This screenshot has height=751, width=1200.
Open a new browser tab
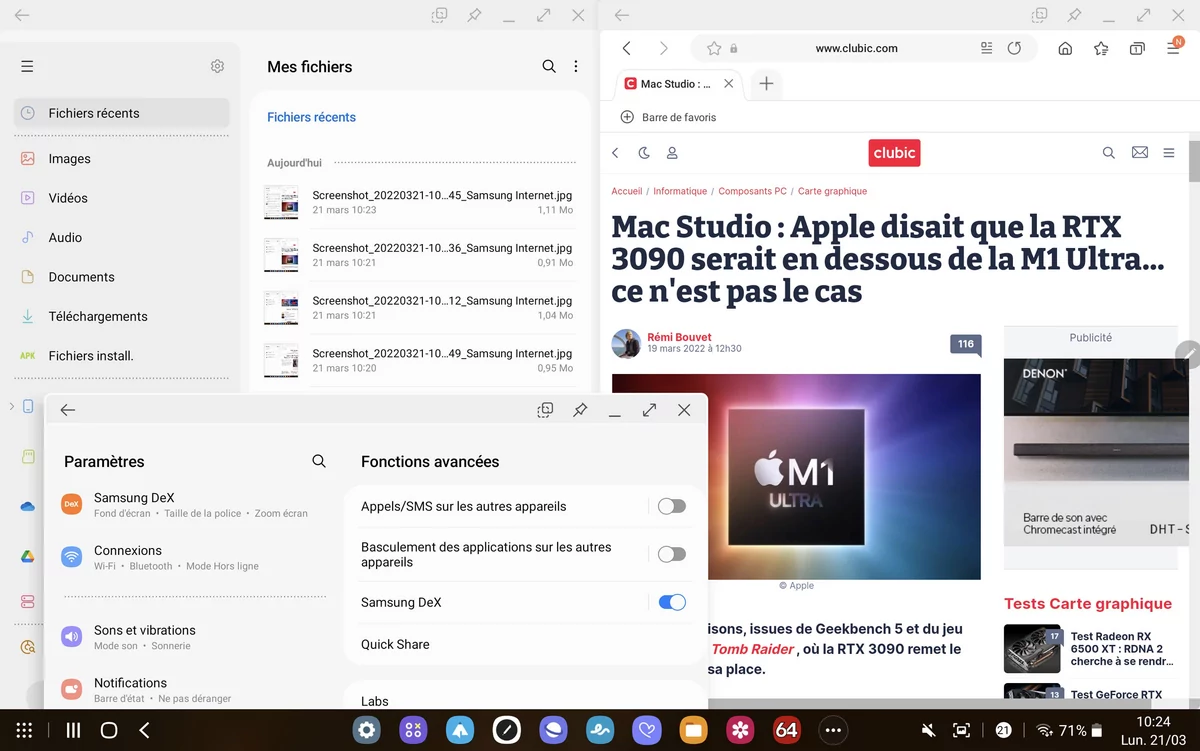tap(766, 84)
